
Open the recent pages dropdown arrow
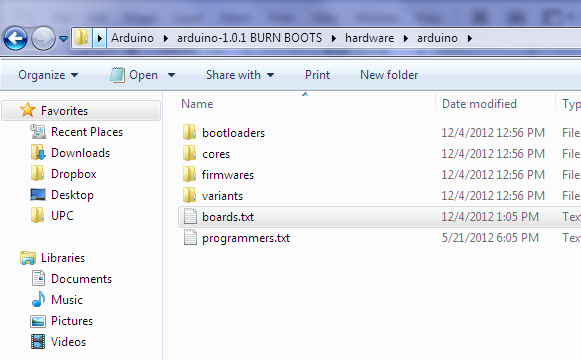tap(63, 39)
